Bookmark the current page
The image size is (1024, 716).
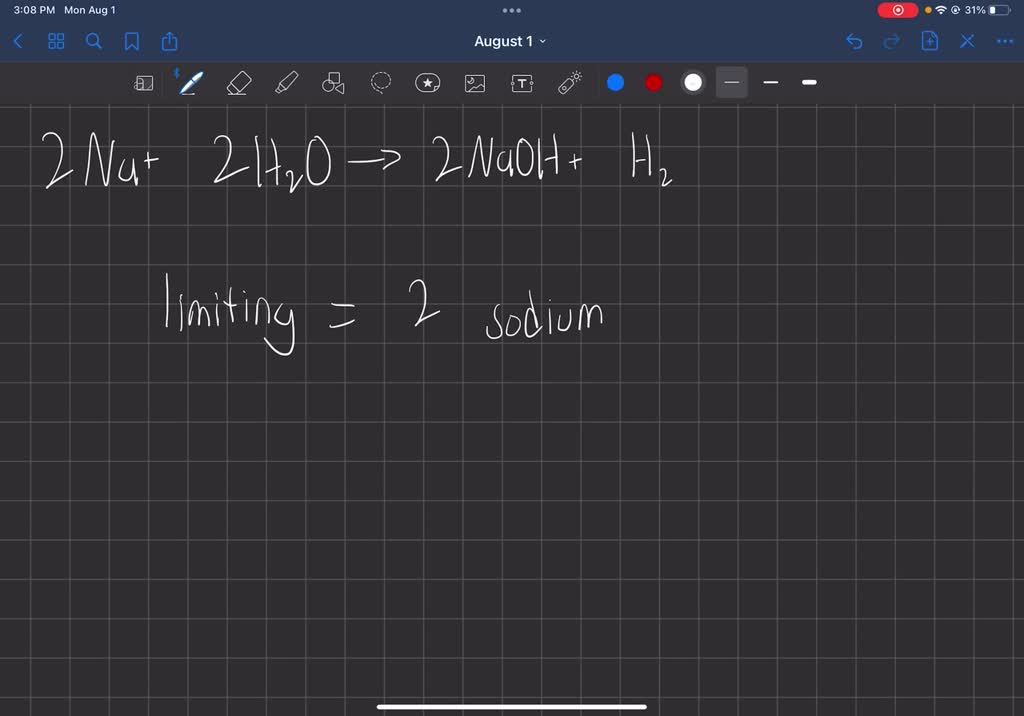click(131, 41)
